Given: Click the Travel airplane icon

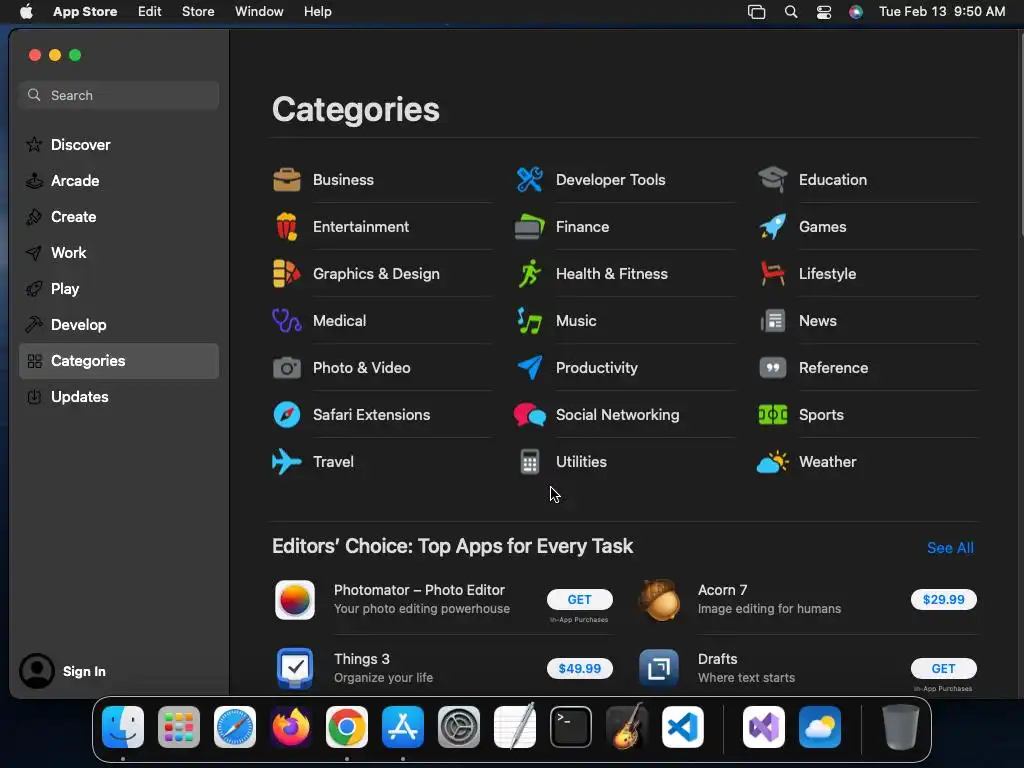Looking at the screenshot, I should pos(287,462).
